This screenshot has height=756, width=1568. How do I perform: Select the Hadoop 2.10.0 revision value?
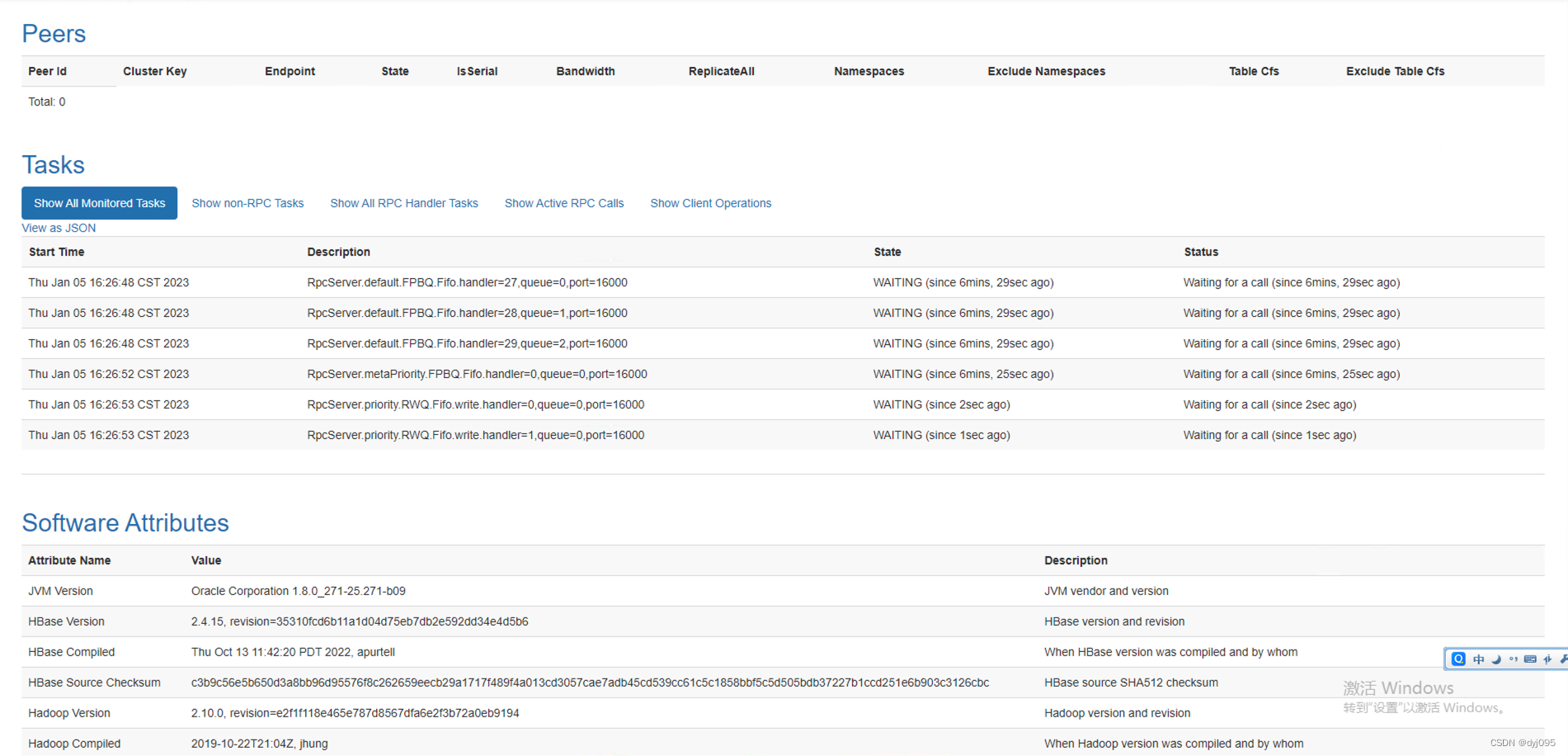(355, 713)
